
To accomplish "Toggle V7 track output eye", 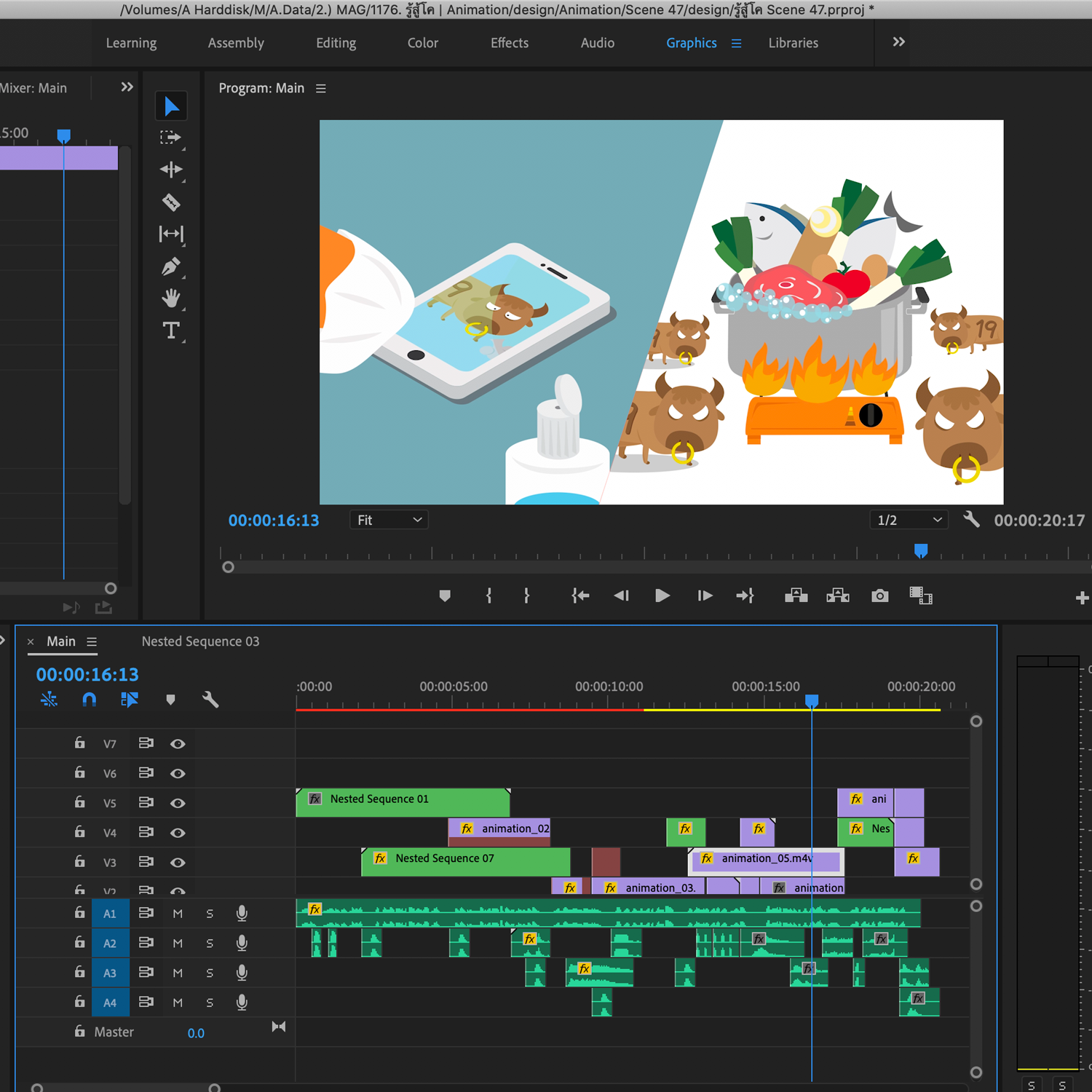I will (x=178, y=744).
